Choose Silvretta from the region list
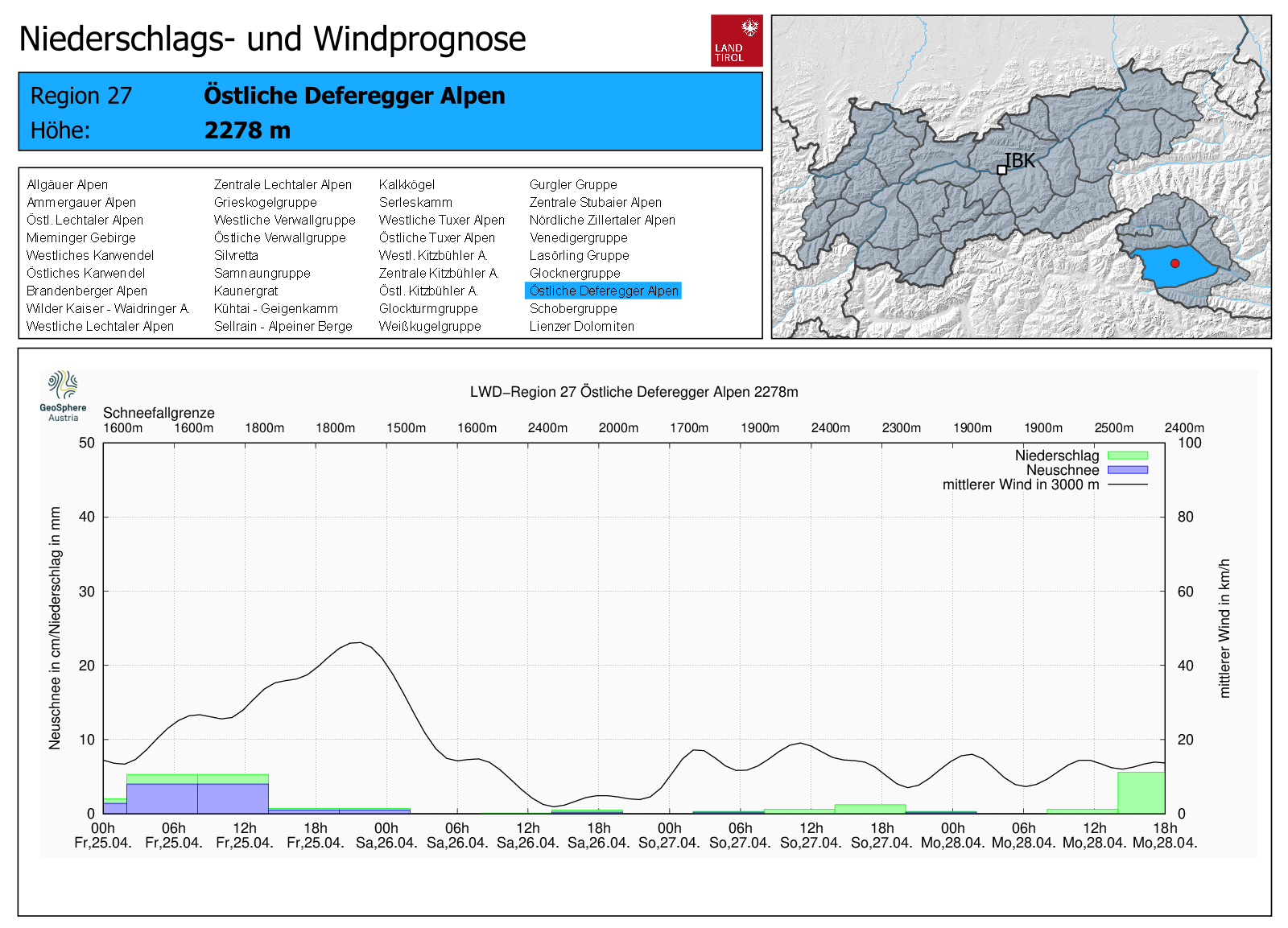This screenshot has width=1288, height=928. pos(236,256)
